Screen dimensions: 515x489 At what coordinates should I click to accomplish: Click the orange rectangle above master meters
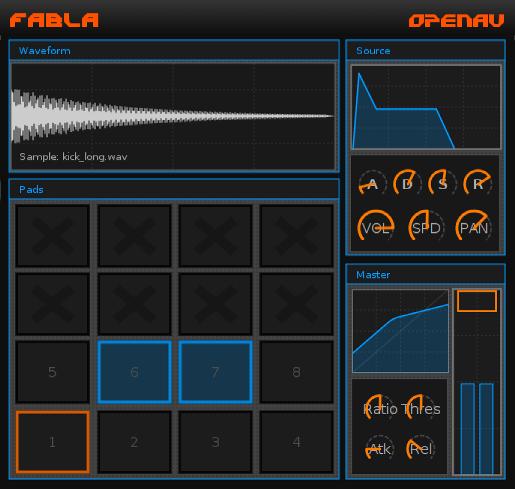point(477,301)
